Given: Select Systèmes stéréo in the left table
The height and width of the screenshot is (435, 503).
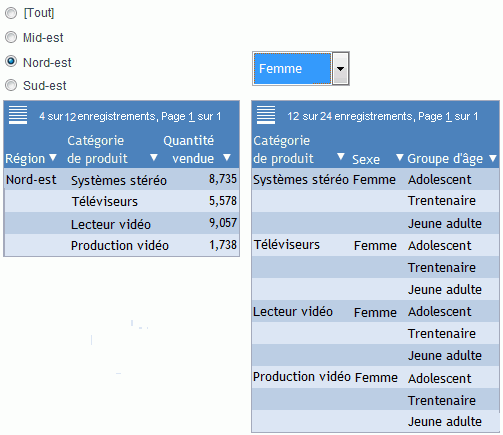Looking at the screenshot, I should point(119,180).
